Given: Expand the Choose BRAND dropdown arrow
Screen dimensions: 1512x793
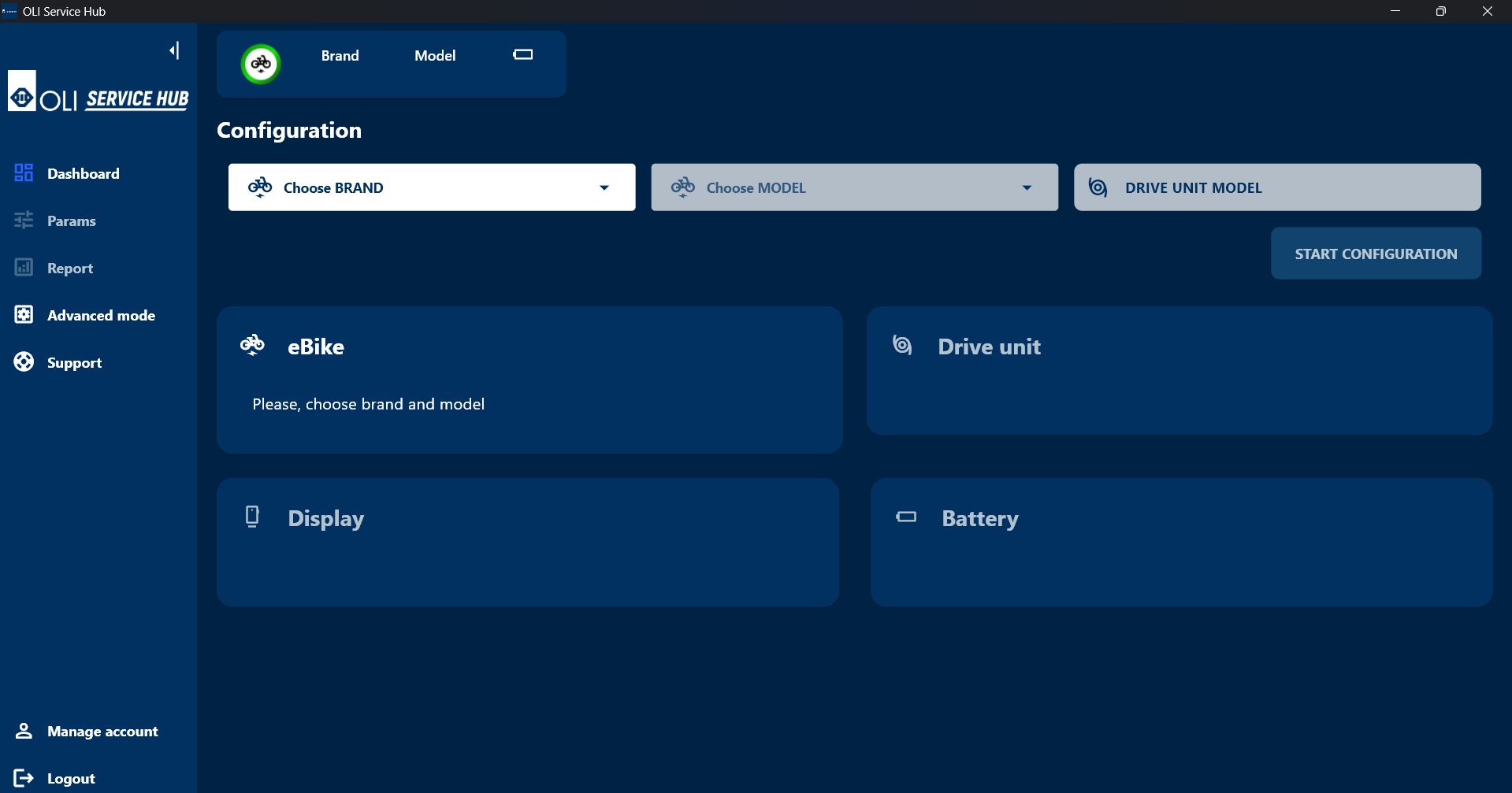Looking at the screenshot, I should point(604,187).
